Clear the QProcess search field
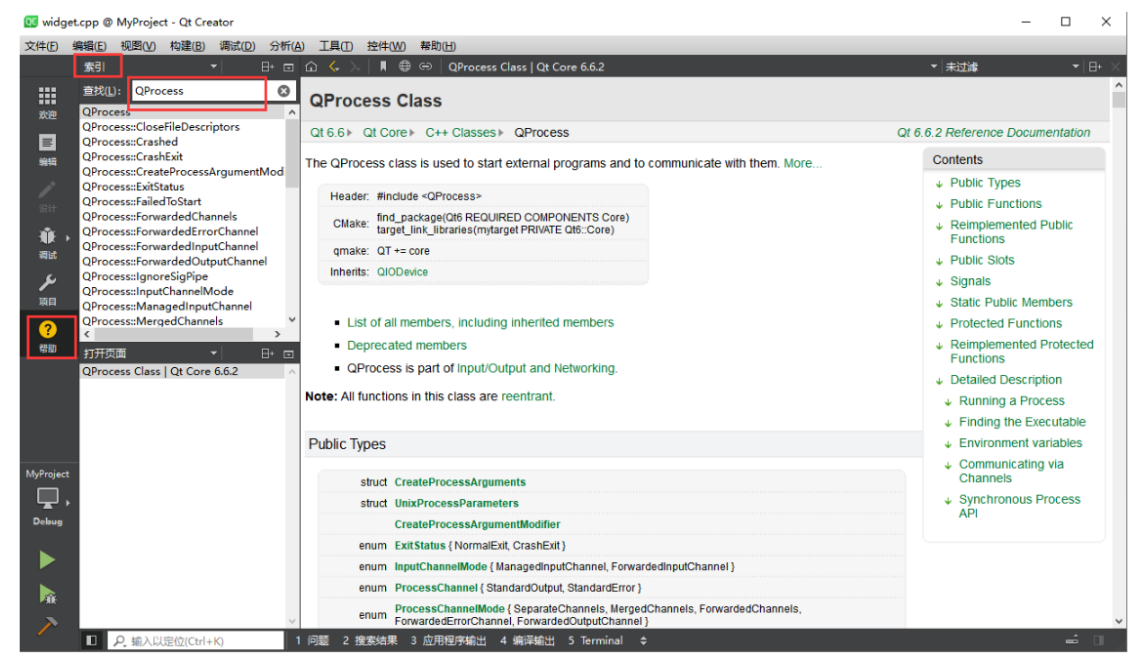Image resolution: width=1141 pixels, height=664 pixels. coord(284,91)
